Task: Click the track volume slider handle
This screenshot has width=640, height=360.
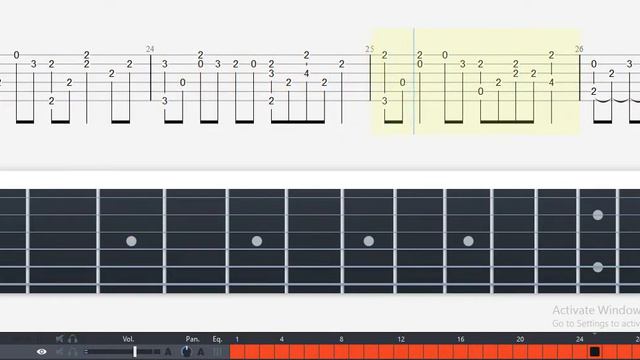Action: click(x=135, y=351)
